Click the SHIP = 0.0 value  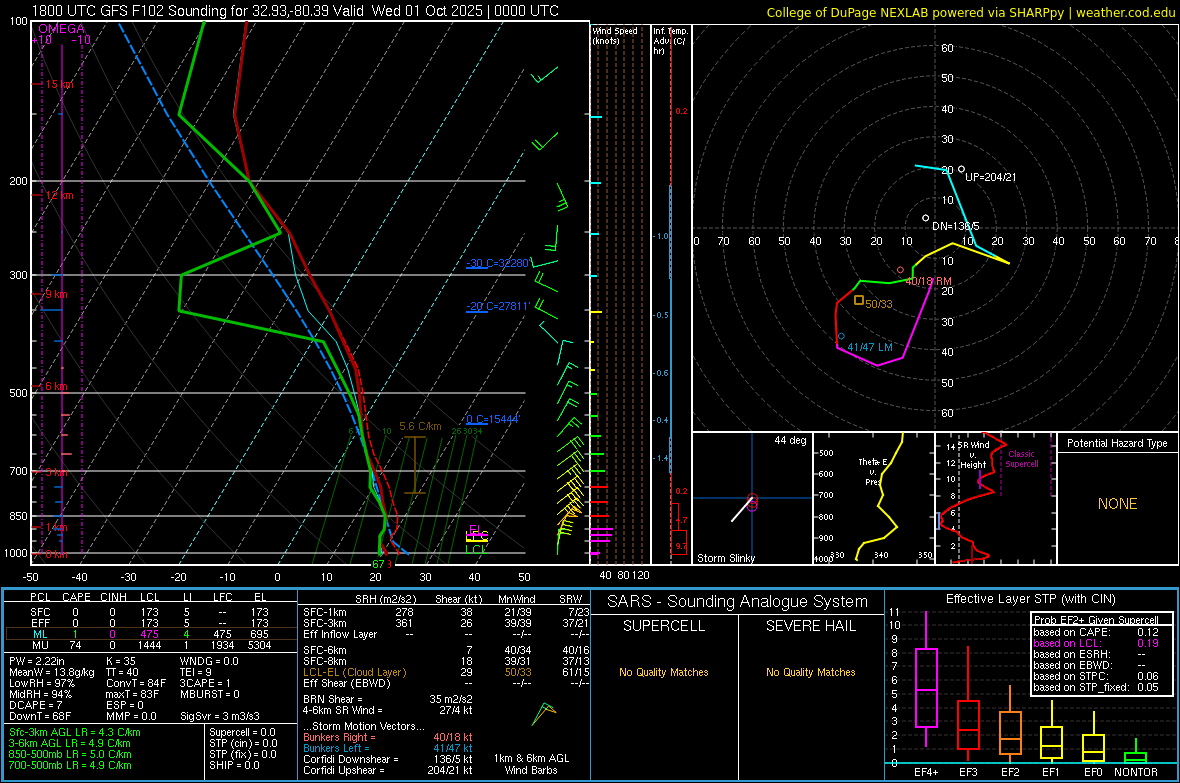(x=235, y=765)
